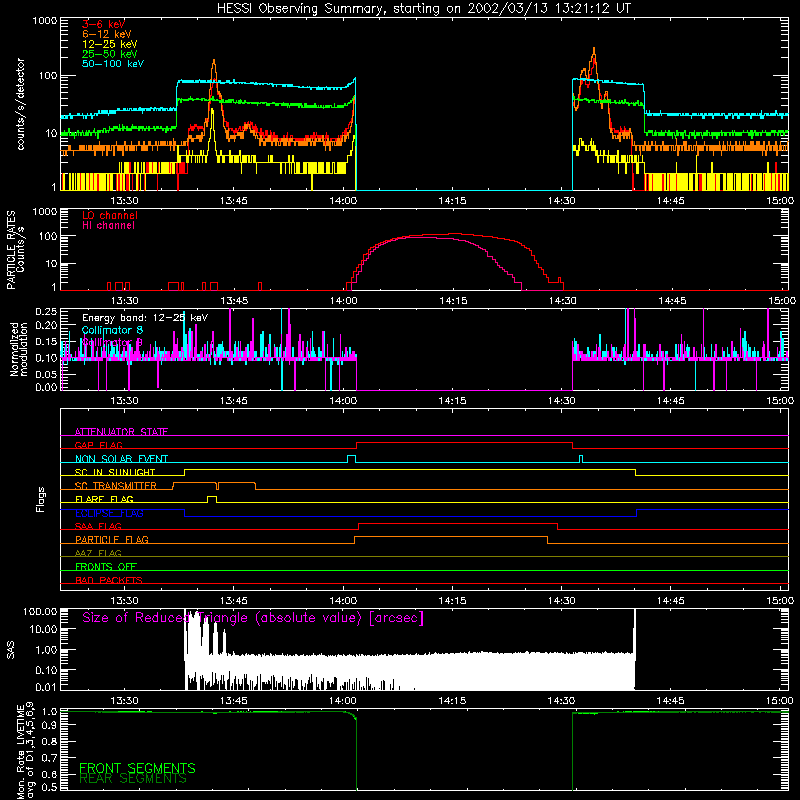
Task: Click the Size of Reduced Triangle caption
Action: (253, 618)
